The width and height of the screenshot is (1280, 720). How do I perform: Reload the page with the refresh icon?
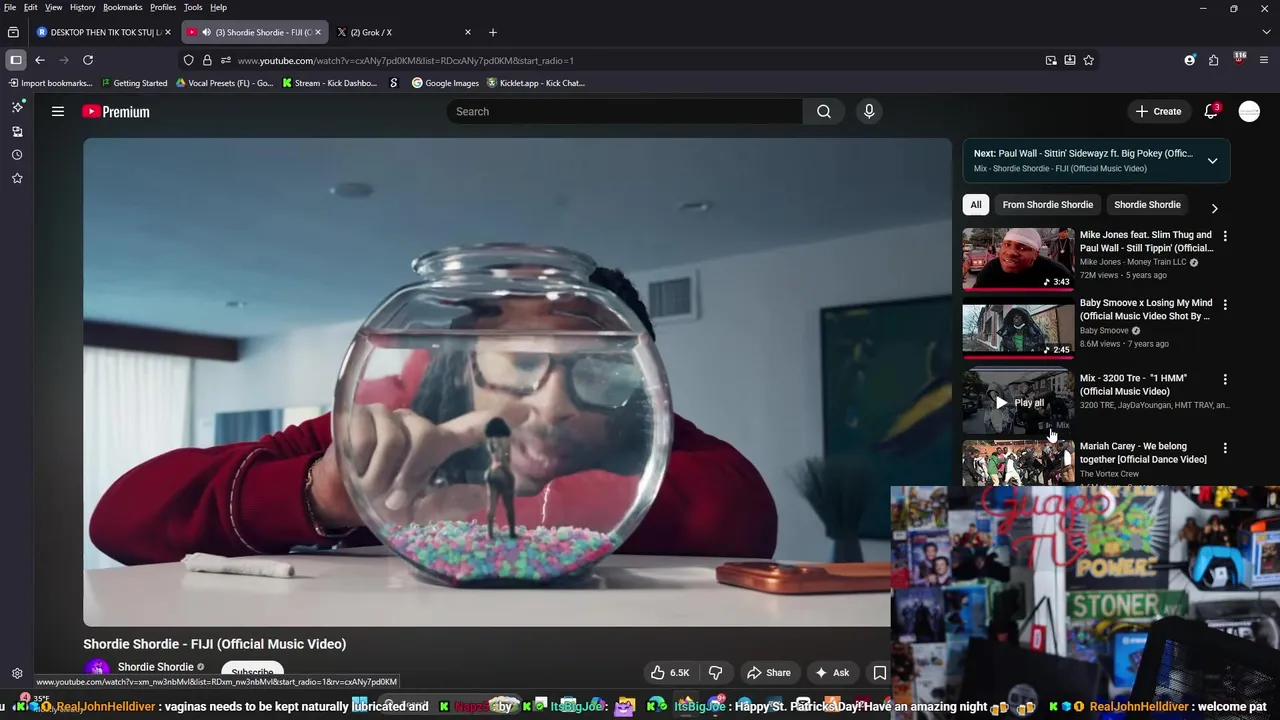point(88,60)
